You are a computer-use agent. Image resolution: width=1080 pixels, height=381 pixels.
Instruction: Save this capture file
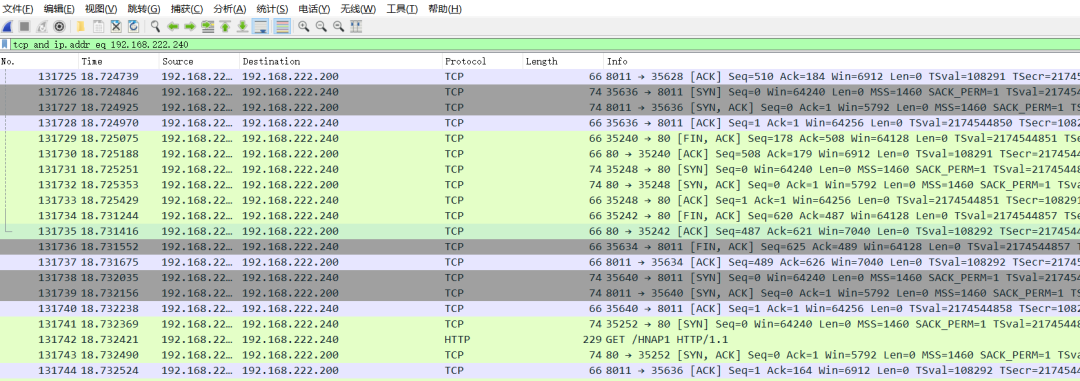98,26
